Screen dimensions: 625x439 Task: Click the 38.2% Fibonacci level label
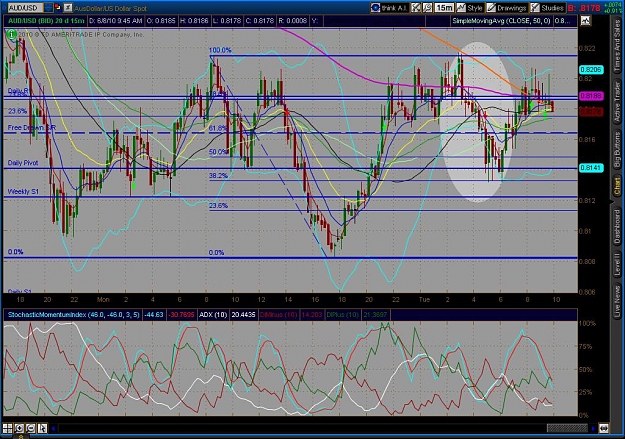(x=218, y=175)
